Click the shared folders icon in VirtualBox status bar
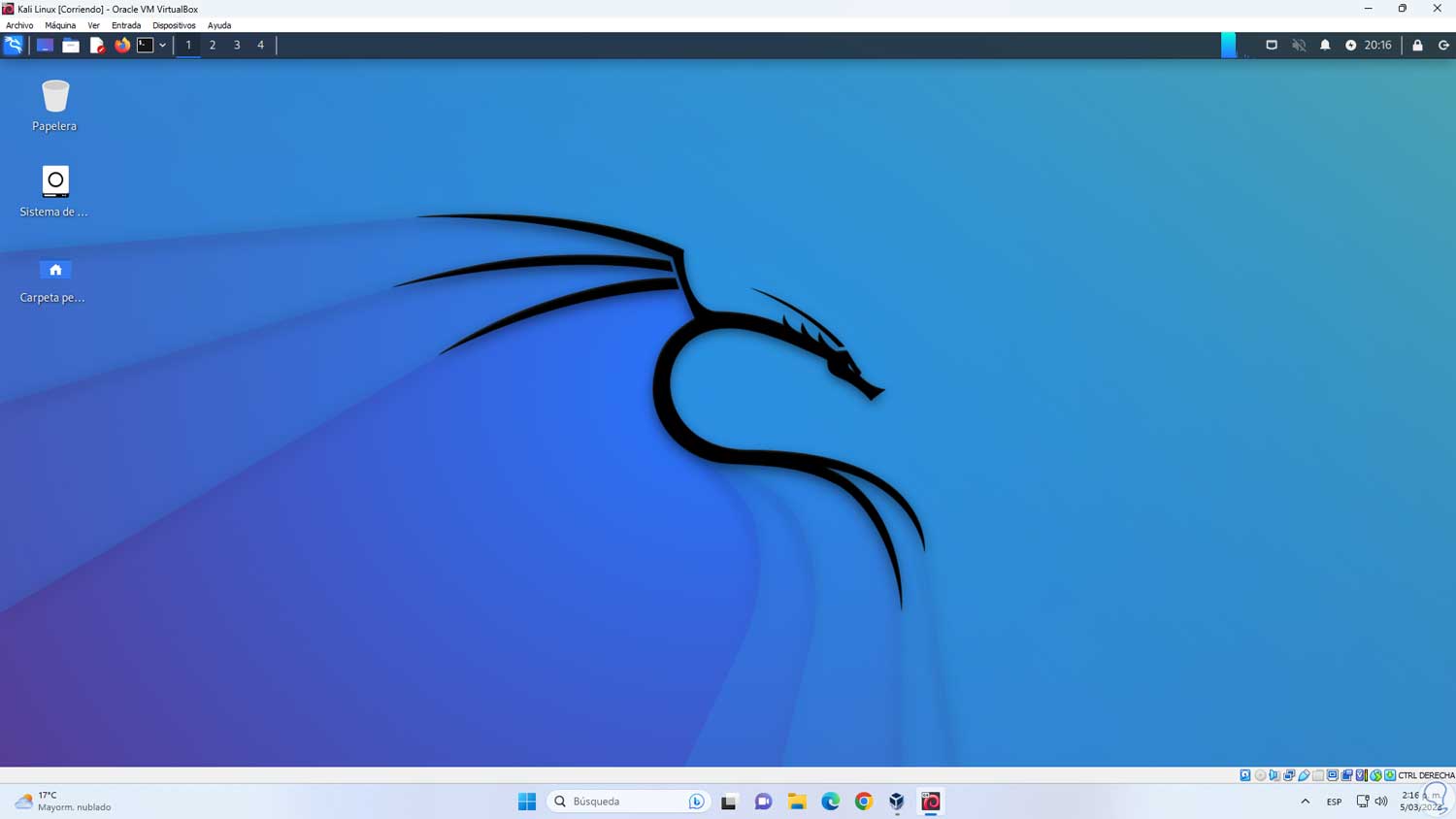 [1318, 775]
